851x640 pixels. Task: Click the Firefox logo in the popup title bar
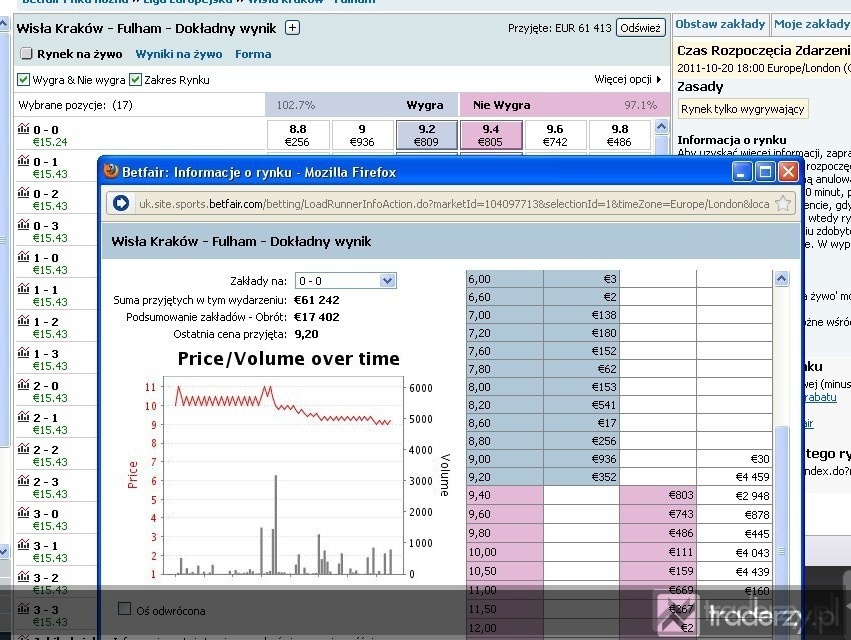click(111, 172)
